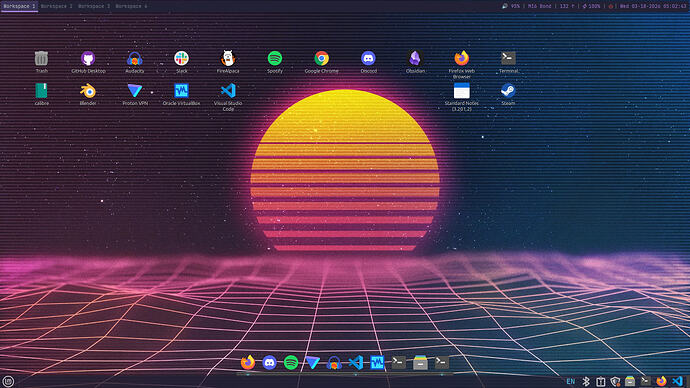The image size is (690, 388).
Task: Click the date and time in top bar
Action: pyautogui.click(x=653, y=6)
